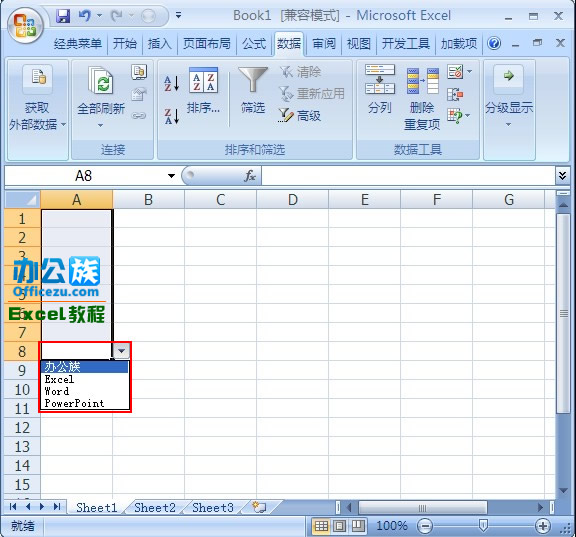Switch to the 插入 tab
Image resolution: width=576 pixels, height=537 pixels.
click(159, 44)
